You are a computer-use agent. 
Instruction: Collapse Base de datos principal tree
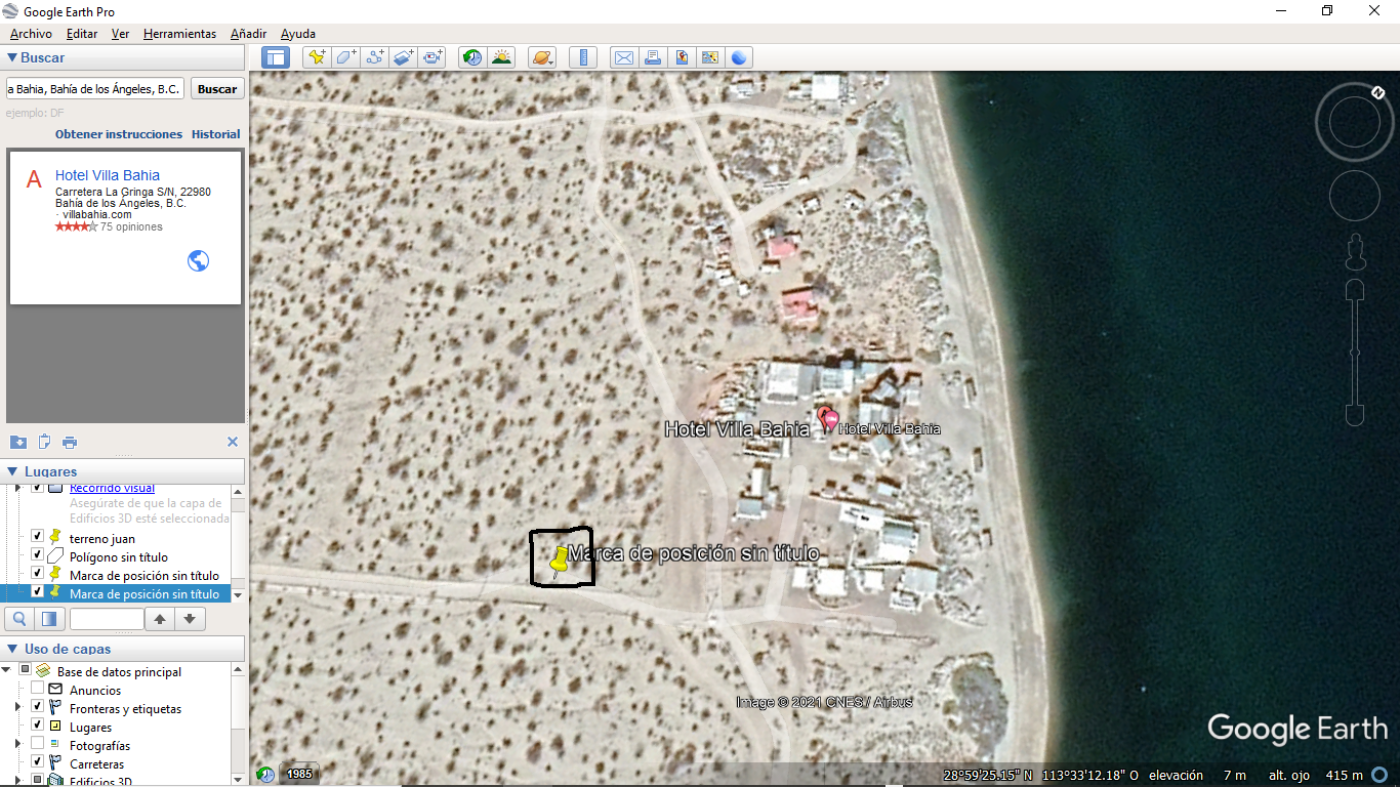tap(6, 671)
